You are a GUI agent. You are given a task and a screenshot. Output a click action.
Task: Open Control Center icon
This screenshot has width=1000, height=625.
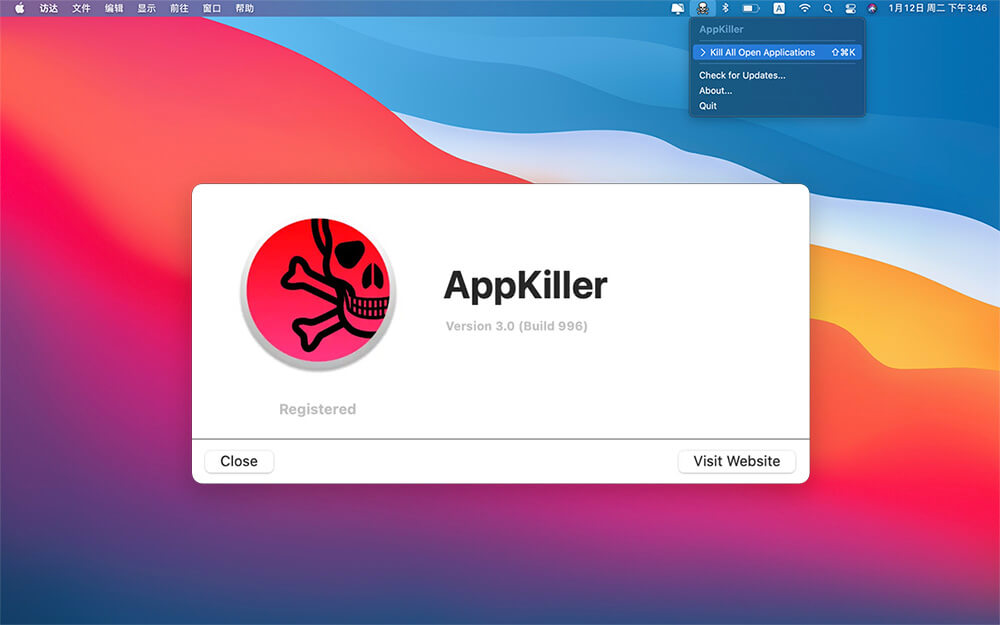pos(850,8)
